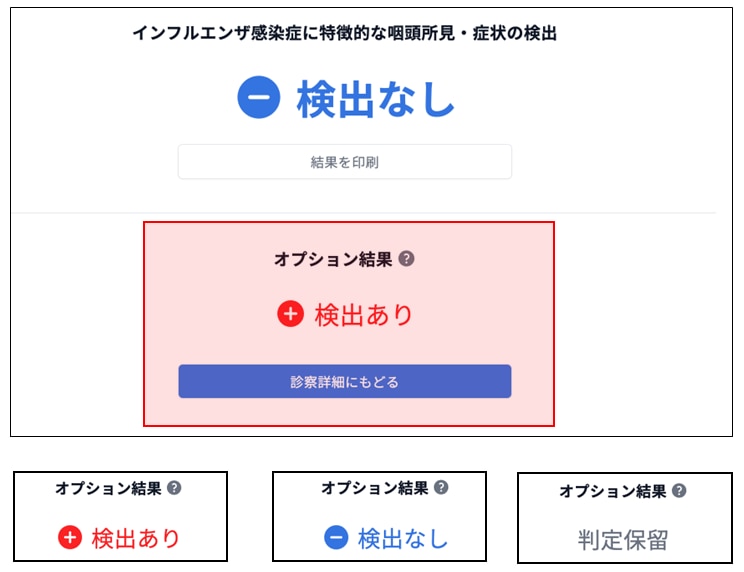
Task: Click the help icon in the small 検出あり card
Action: (x=174, y=489)
